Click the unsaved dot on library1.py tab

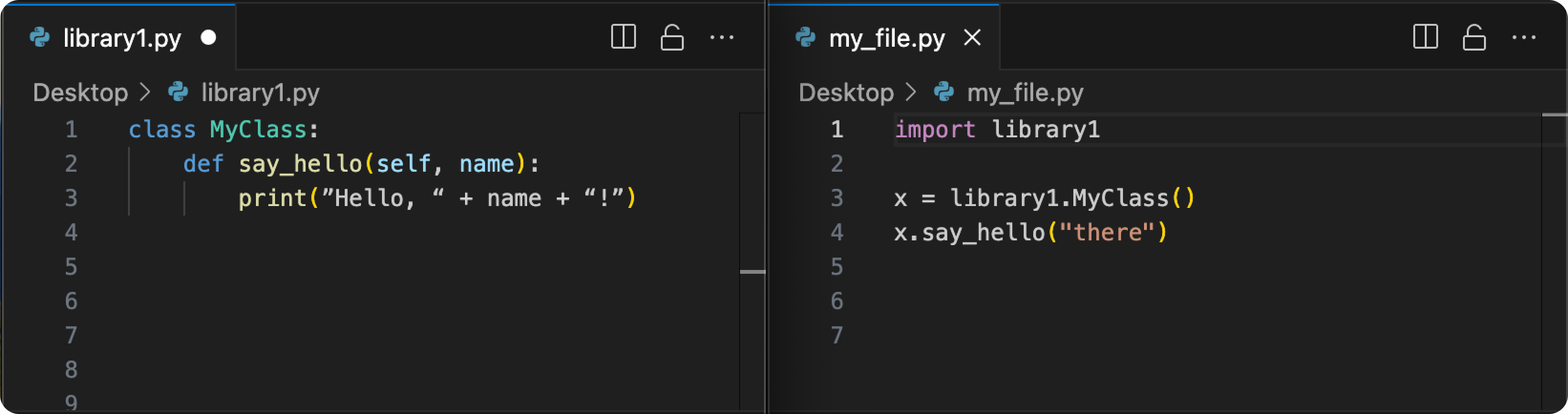[x=208, y=38]
